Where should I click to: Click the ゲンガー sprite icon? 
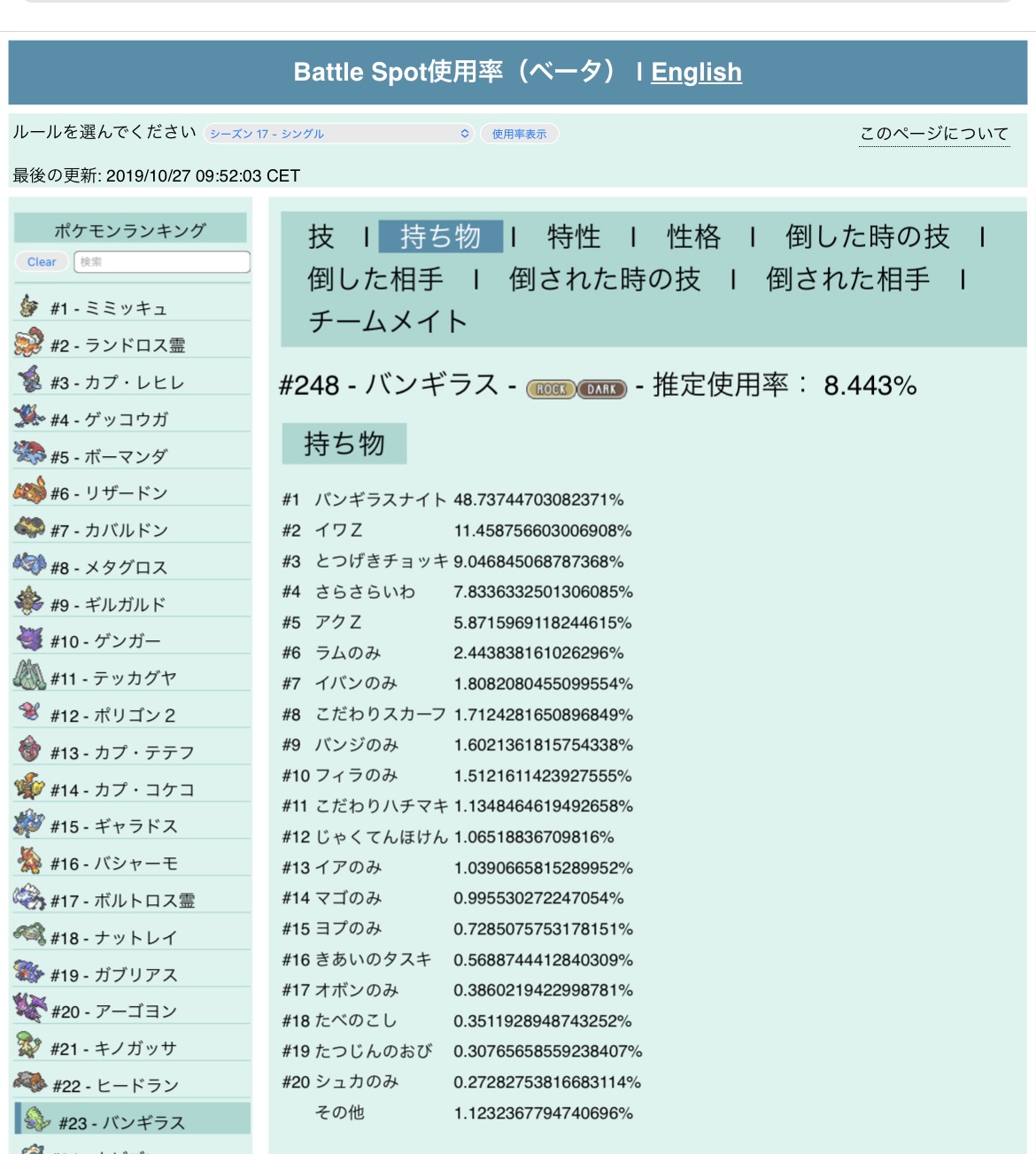[29, 638]
